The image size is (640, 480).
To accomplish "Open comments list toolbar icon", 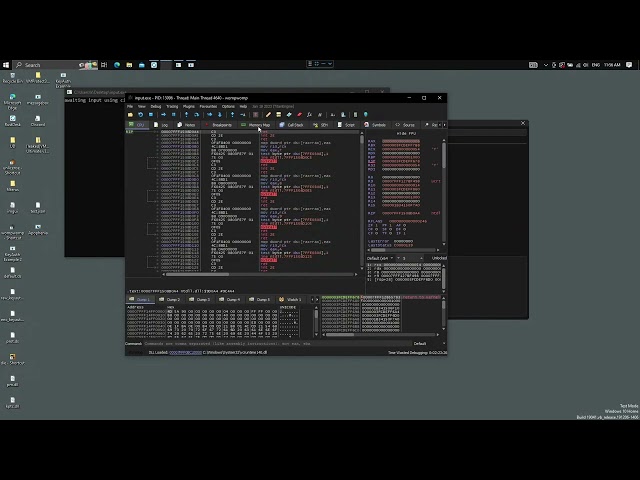I will pos(279,115).
